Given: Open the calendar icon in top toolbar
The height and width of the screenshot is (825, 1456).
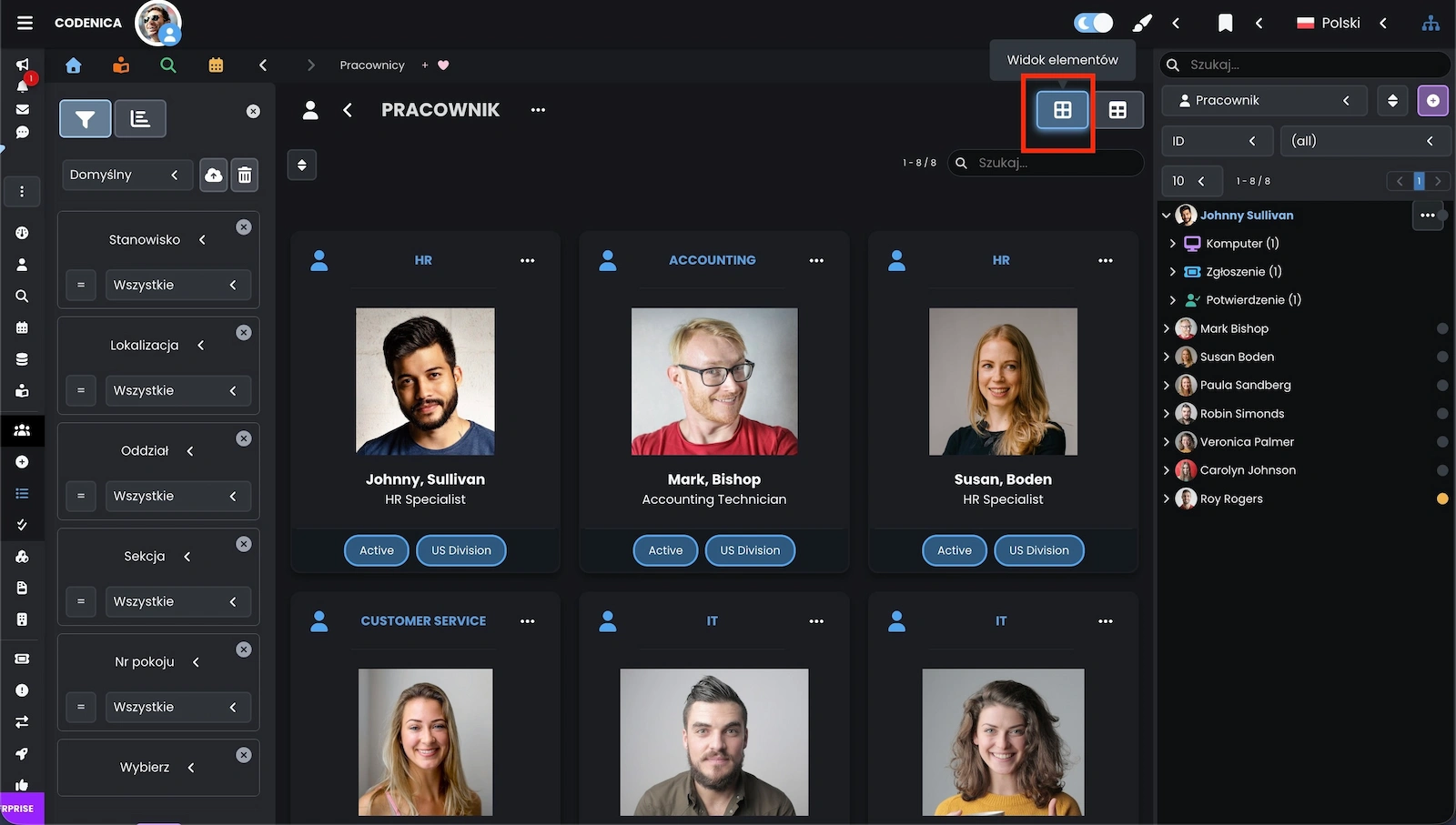Looking at the screenshot, I should pos(216,65).
